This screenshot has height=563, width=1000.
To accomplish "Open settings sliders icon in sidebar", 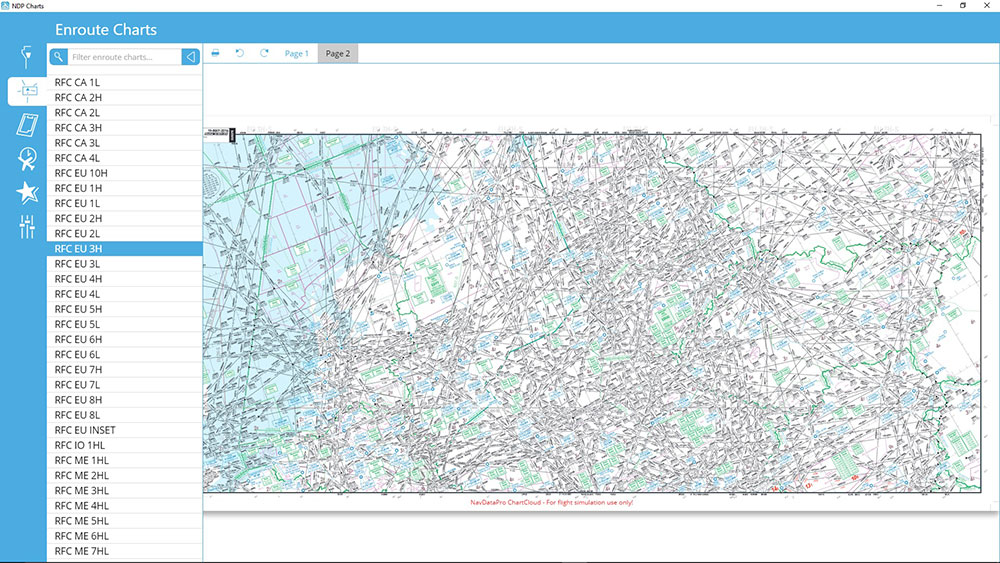I will coord(27,227).
